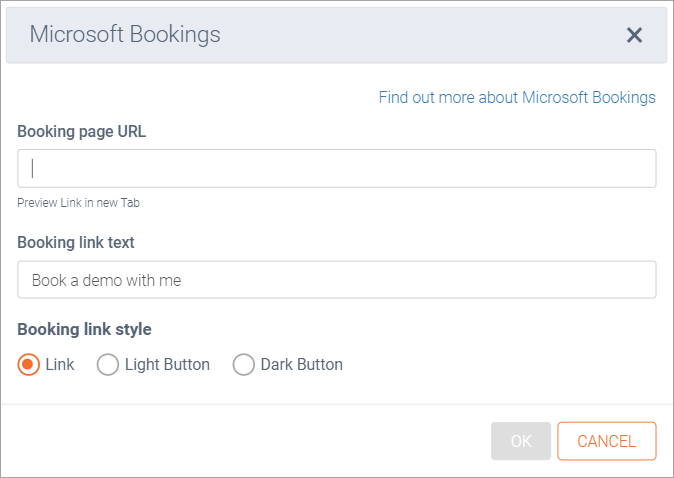Pick the Dark Button radio circle
Image resolution: width=674 pixels, height=478 pixels.
(243, 365)
